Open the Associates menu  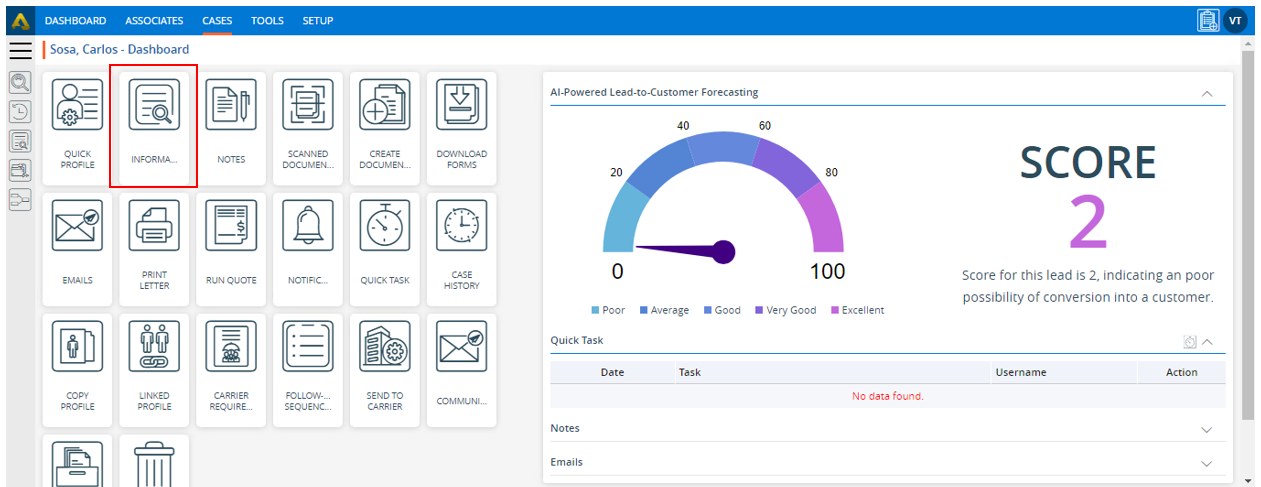pyautogui.click(x=154, y=20)
